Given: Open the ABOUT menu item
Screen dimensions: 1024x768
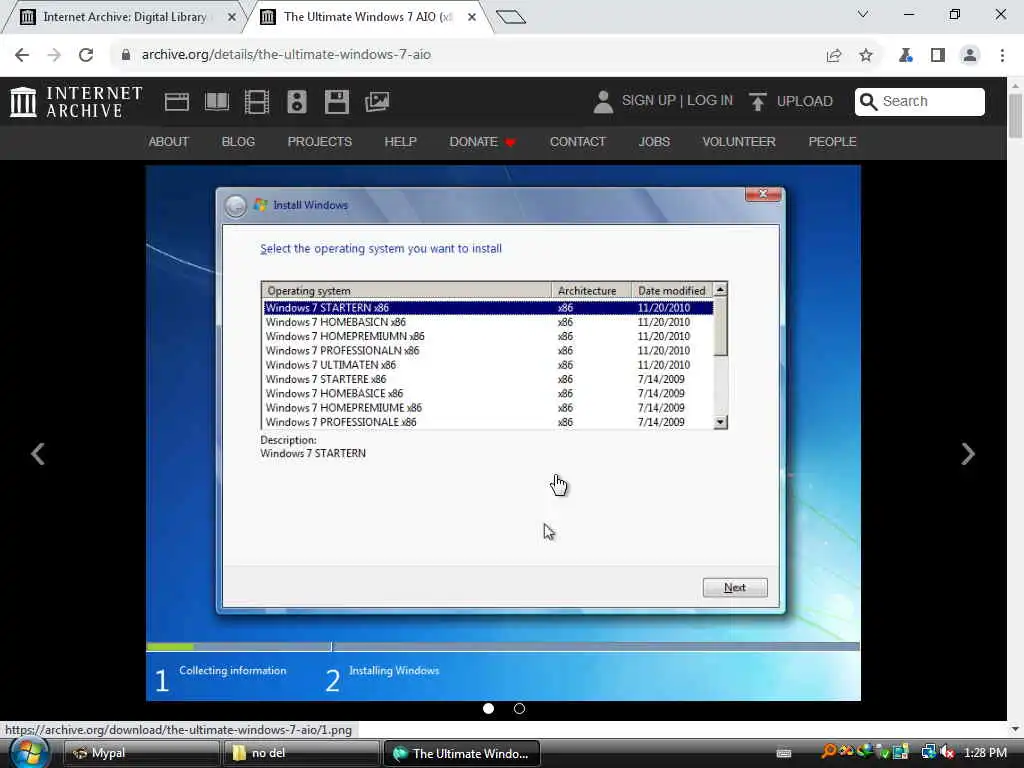Looking at the screenshot, I should coord(168,142).
